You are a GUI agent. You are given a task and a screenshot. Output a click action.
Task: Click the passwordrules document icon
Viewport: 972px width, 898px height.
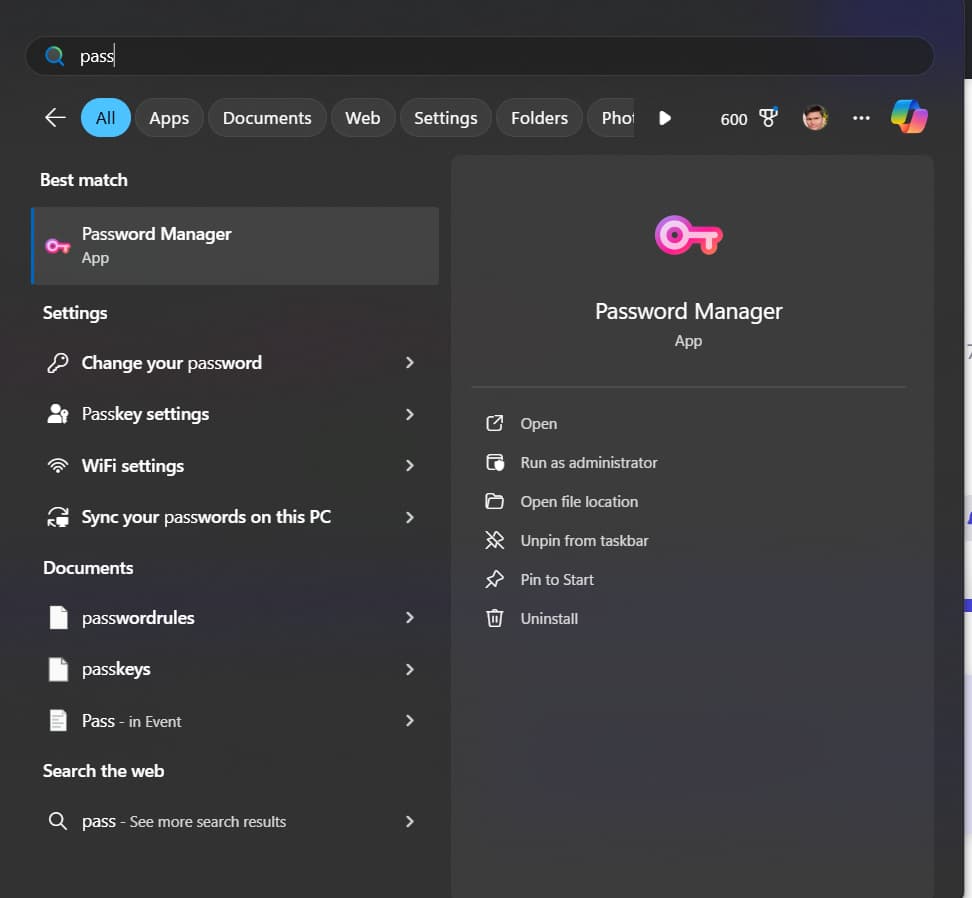coord(58,617)
